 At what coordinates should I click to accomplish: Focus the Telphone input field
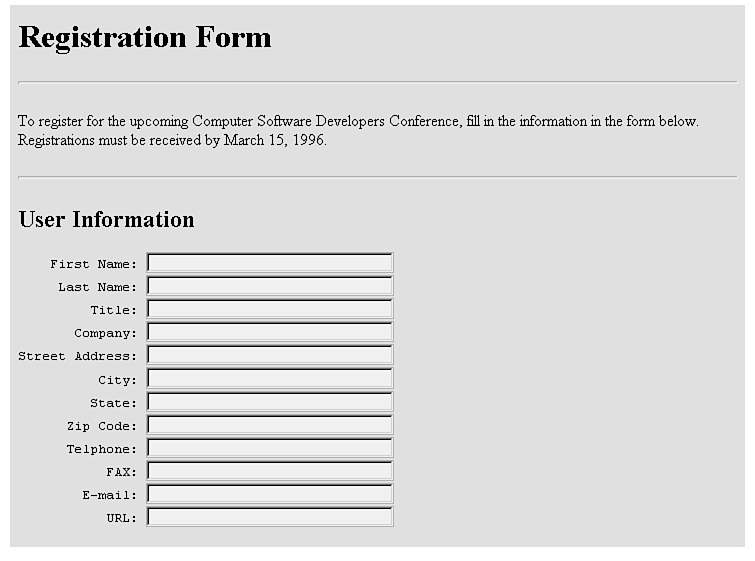(x=270, y=448)
